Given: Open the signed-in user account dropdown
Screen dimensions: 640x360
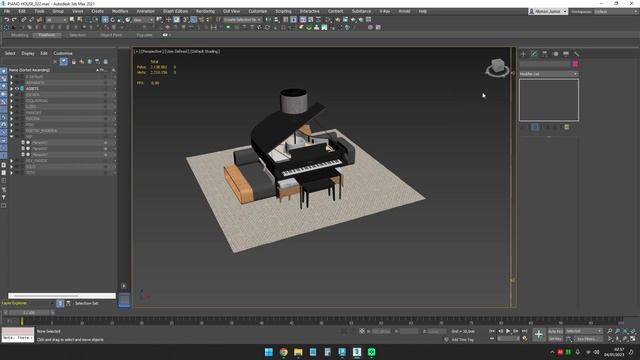Looking at the screenshot, I should click(548, 11).
